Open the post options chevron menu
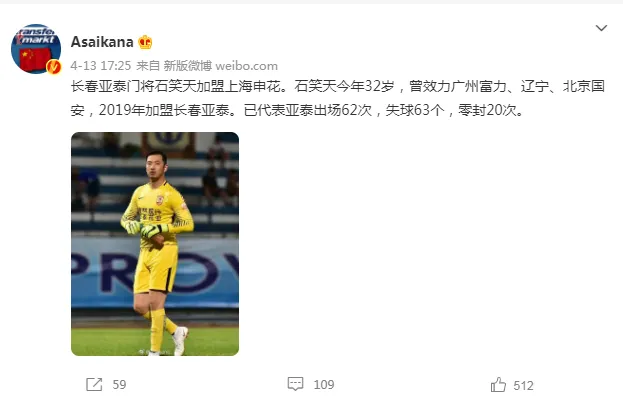The height and width of the screenshot is (404, 623). 601,28
